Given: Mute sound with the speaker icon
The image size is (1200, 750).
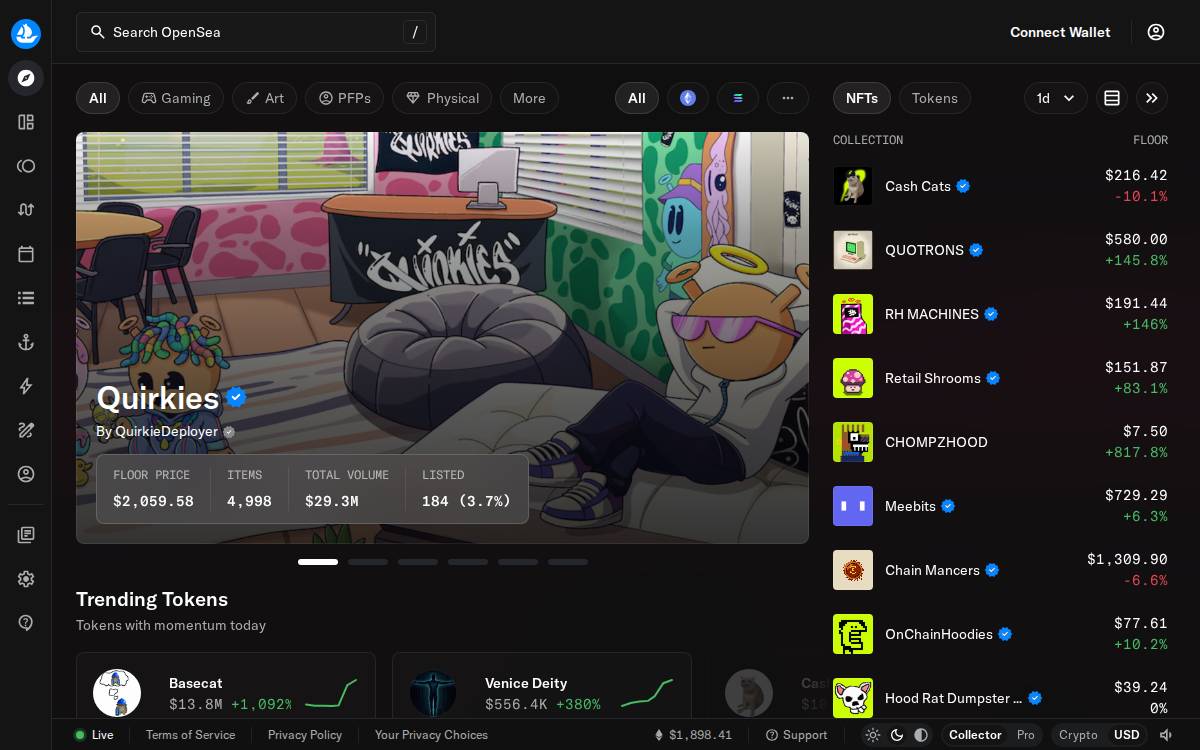Looking at the screenshot, I should tap(1165, 735).
